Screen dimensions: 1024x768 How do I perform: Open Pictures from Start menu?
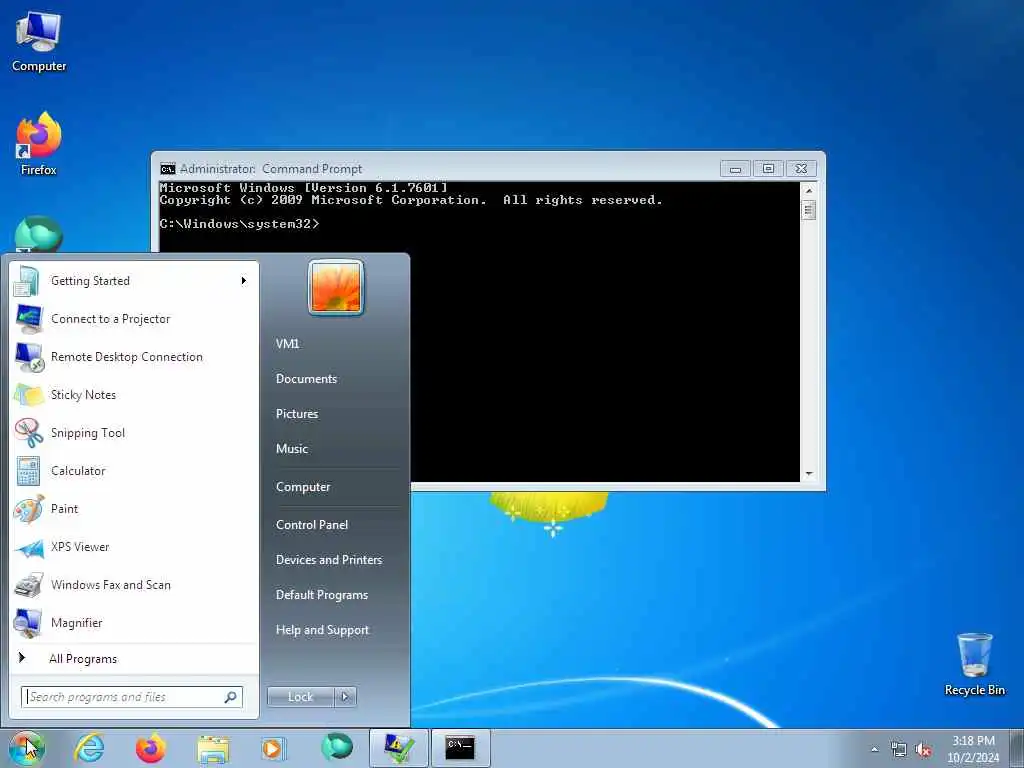(296, 414)
